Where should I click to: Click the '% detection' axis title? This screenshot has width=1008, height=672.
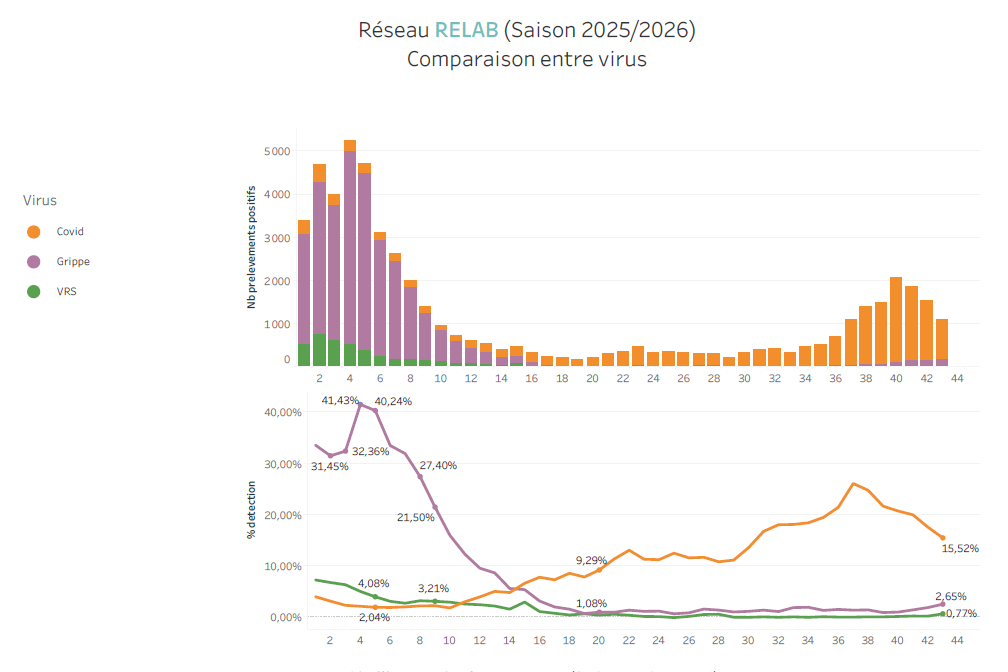coord(253,512)
